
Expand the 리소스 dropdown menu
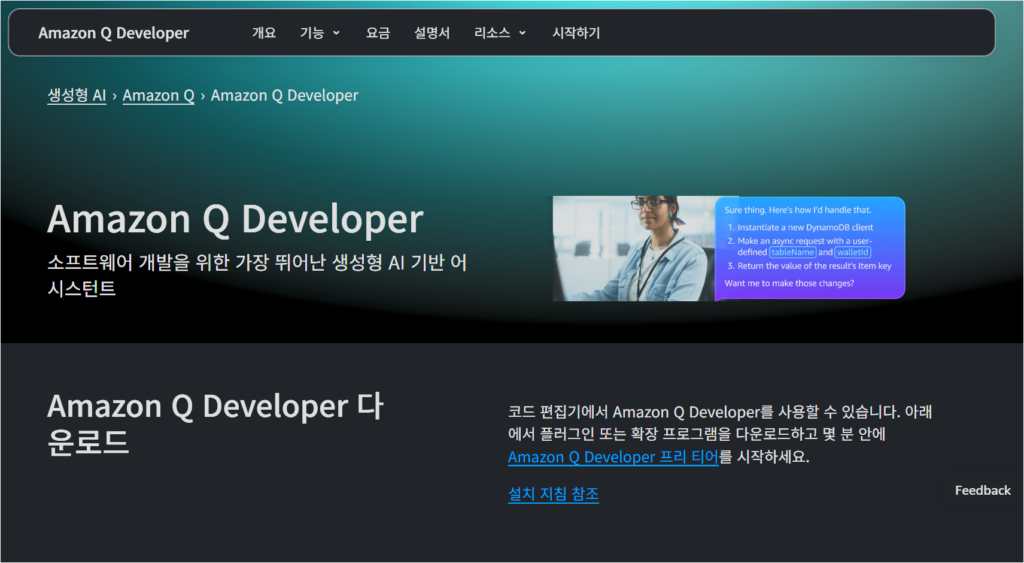coord(500,33)
